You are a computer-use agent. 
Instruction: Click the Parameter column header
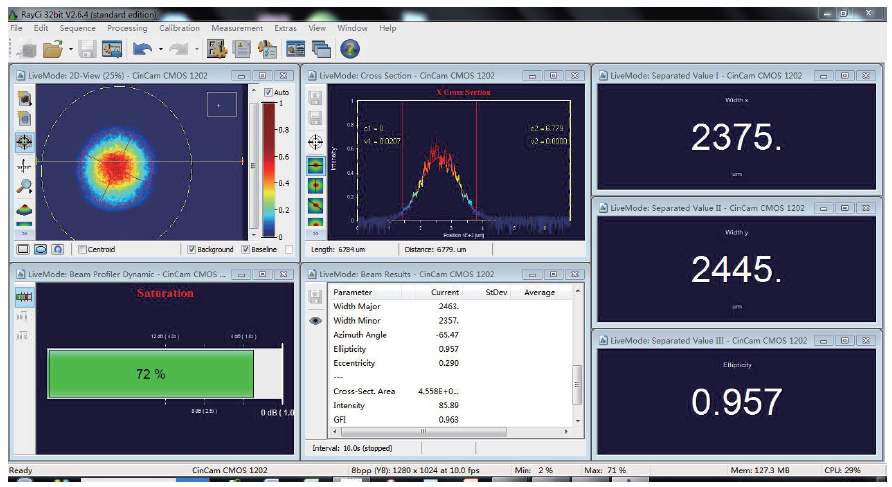point(352,292)
